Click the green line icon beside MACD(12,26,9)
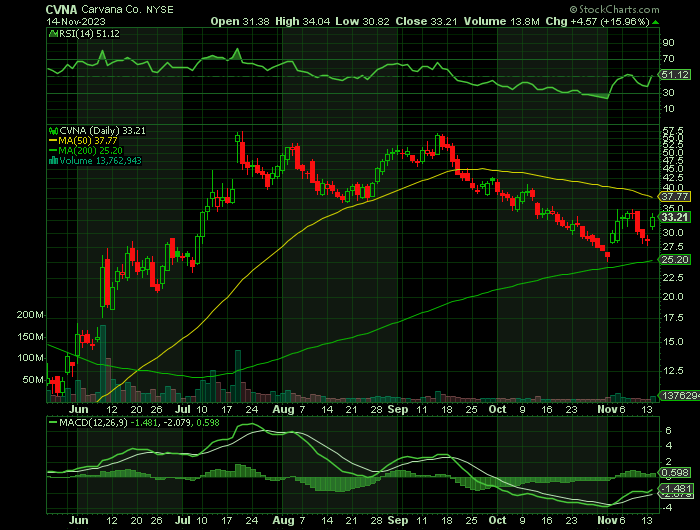Screen dimensions: 700x530 53,422
